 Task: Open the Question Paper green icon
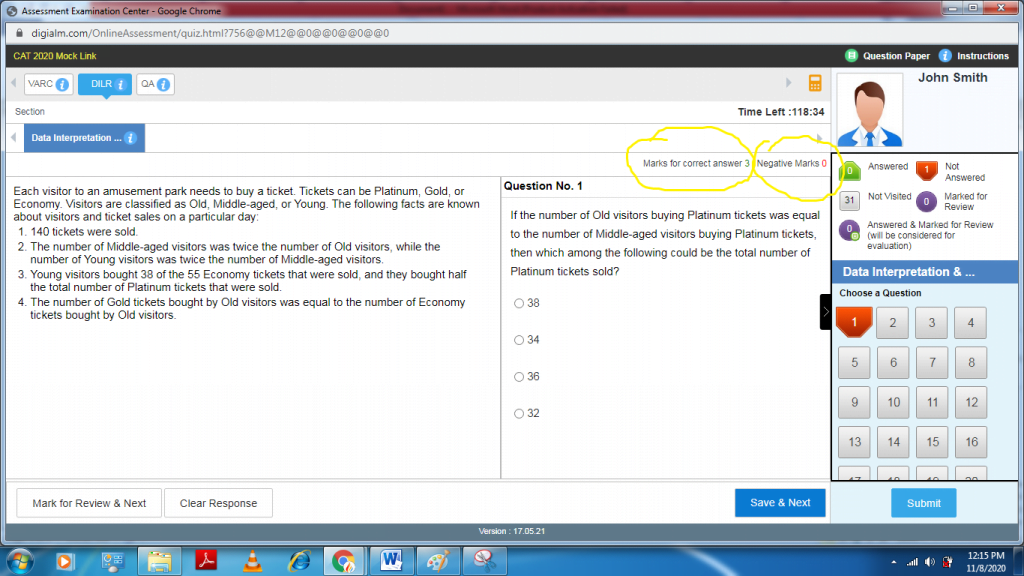tap(851, 56)
